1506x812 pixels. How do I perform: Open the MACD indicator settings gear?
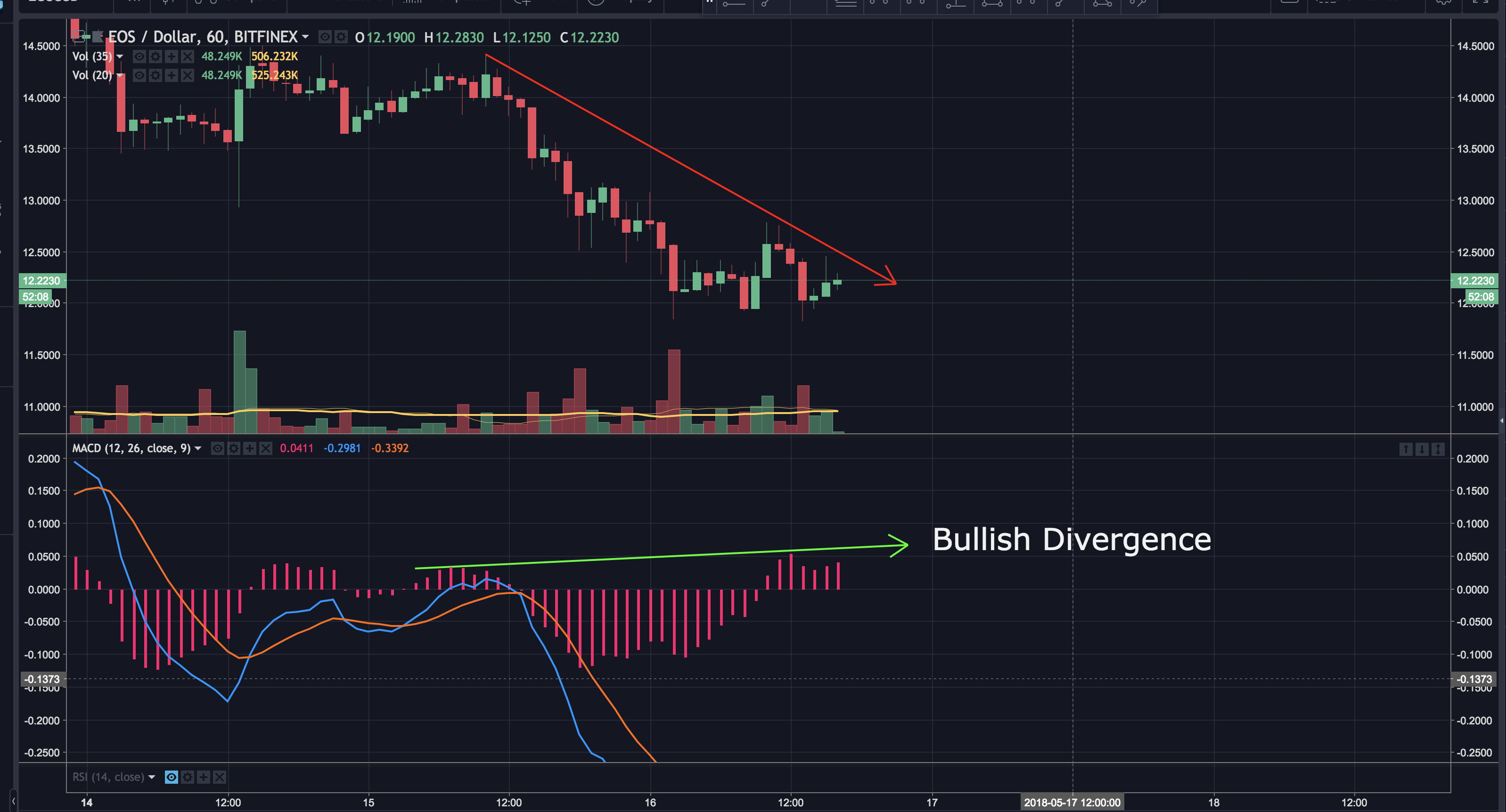coord(234,448)
